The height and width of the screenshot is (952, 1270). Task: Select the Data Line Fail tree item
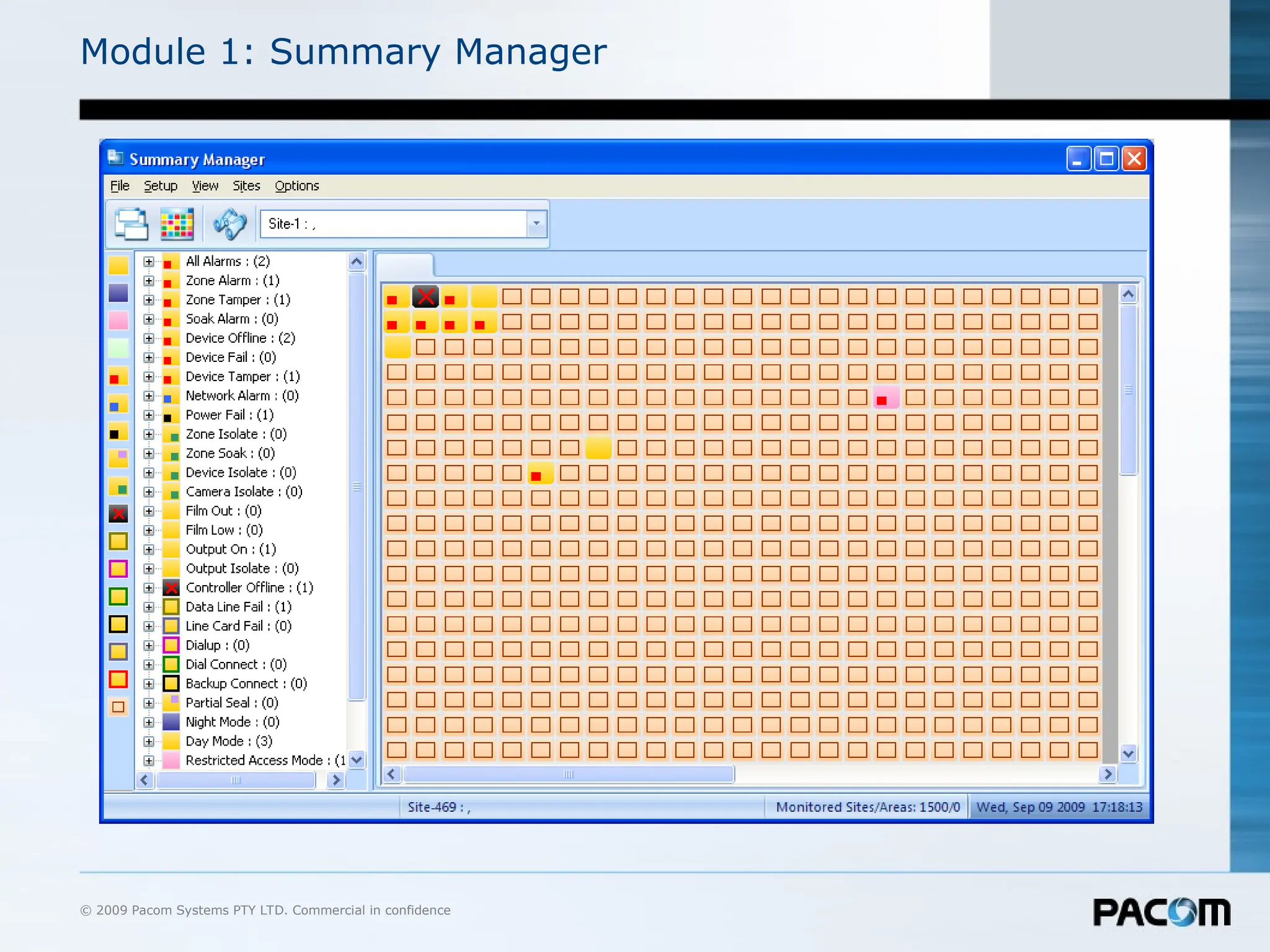(238, 607)
